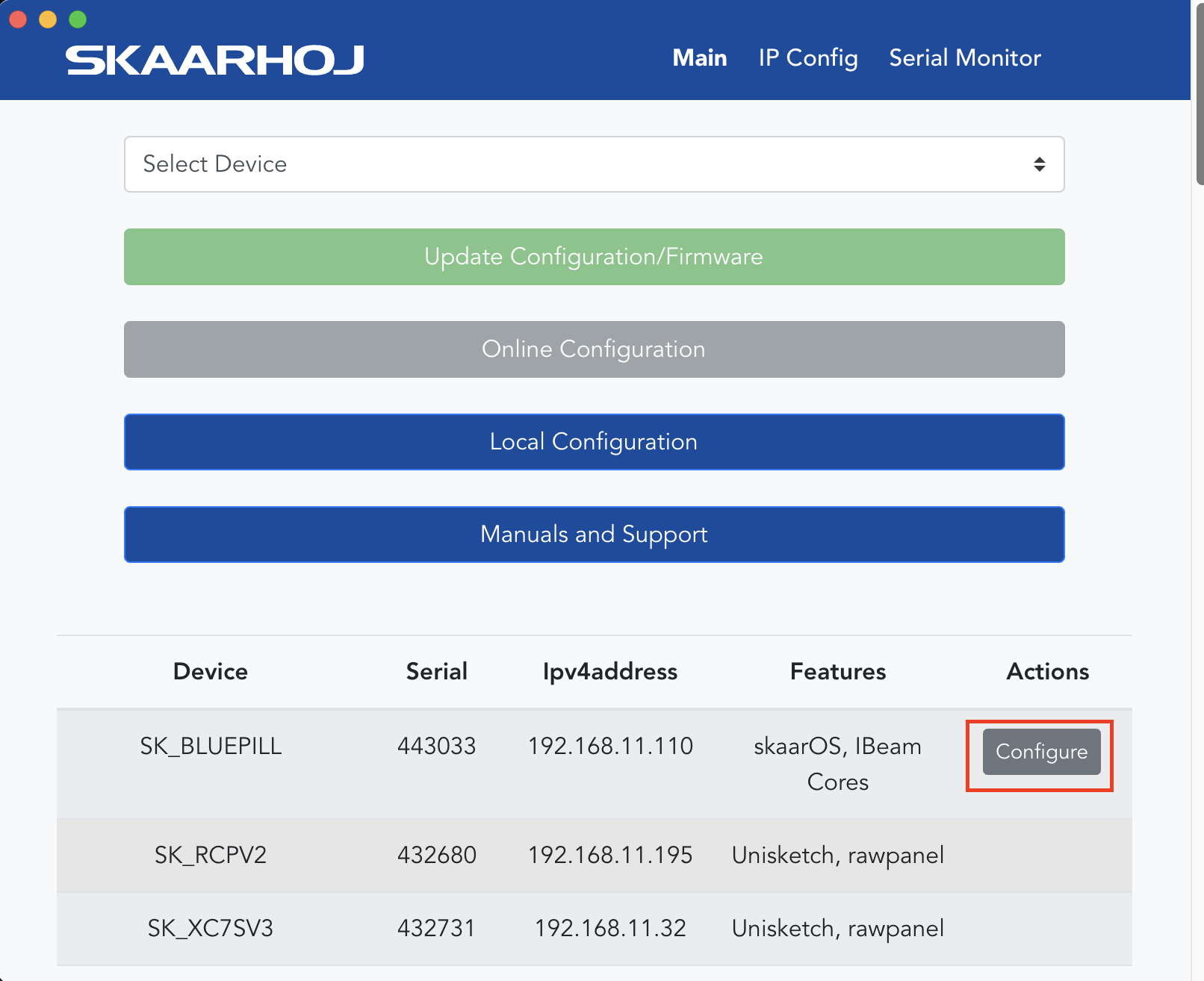1204x981 pixels.
Task: Select the SK_RCPV2 device row
Action: point(594,856)
